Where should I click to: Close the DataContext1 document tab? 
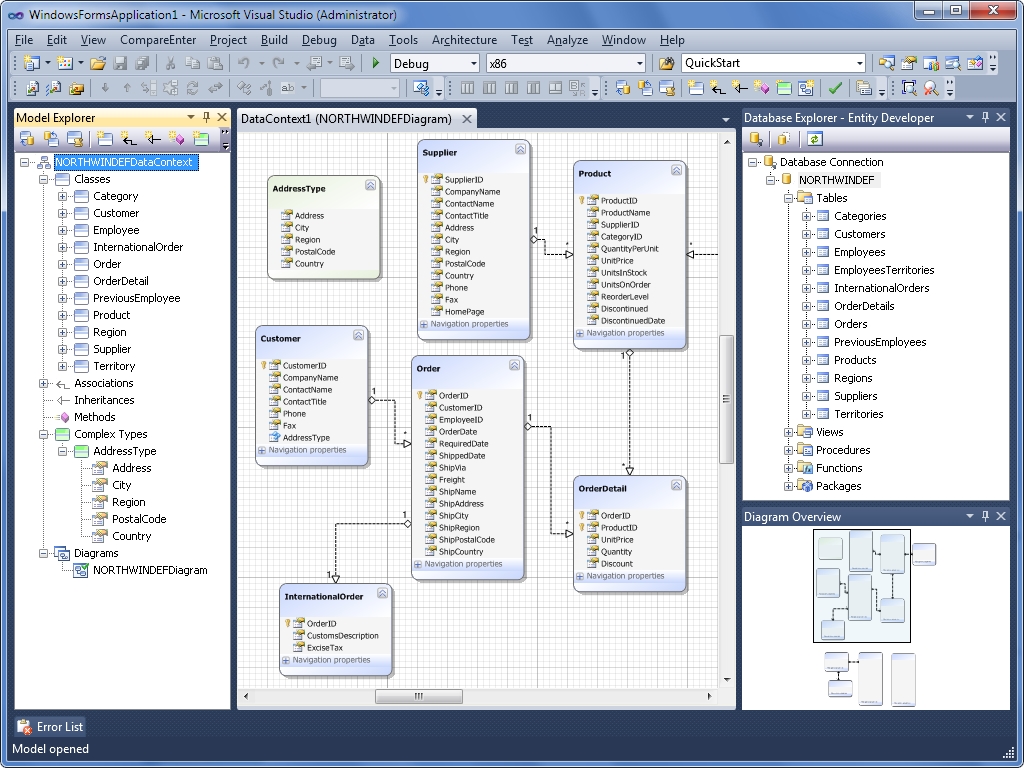pyautogui.click(x=467, y=119)
